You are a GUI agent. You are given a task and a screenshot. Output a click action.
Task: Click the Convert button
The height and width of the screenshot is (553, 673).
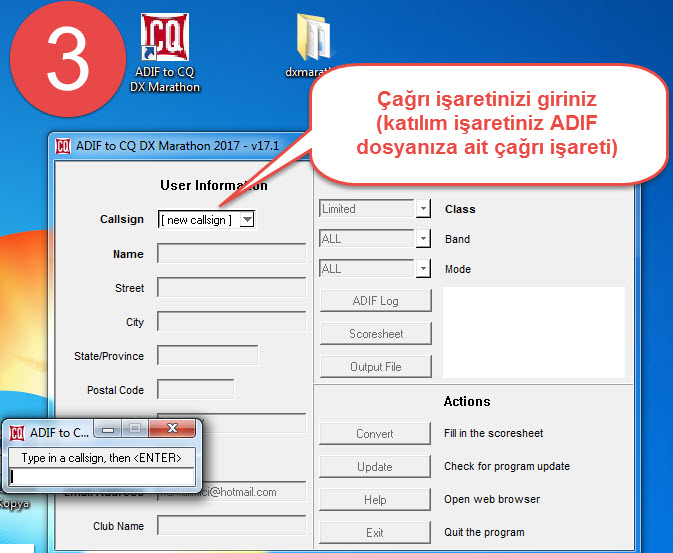pyautogui.click(x=375, y=434)
